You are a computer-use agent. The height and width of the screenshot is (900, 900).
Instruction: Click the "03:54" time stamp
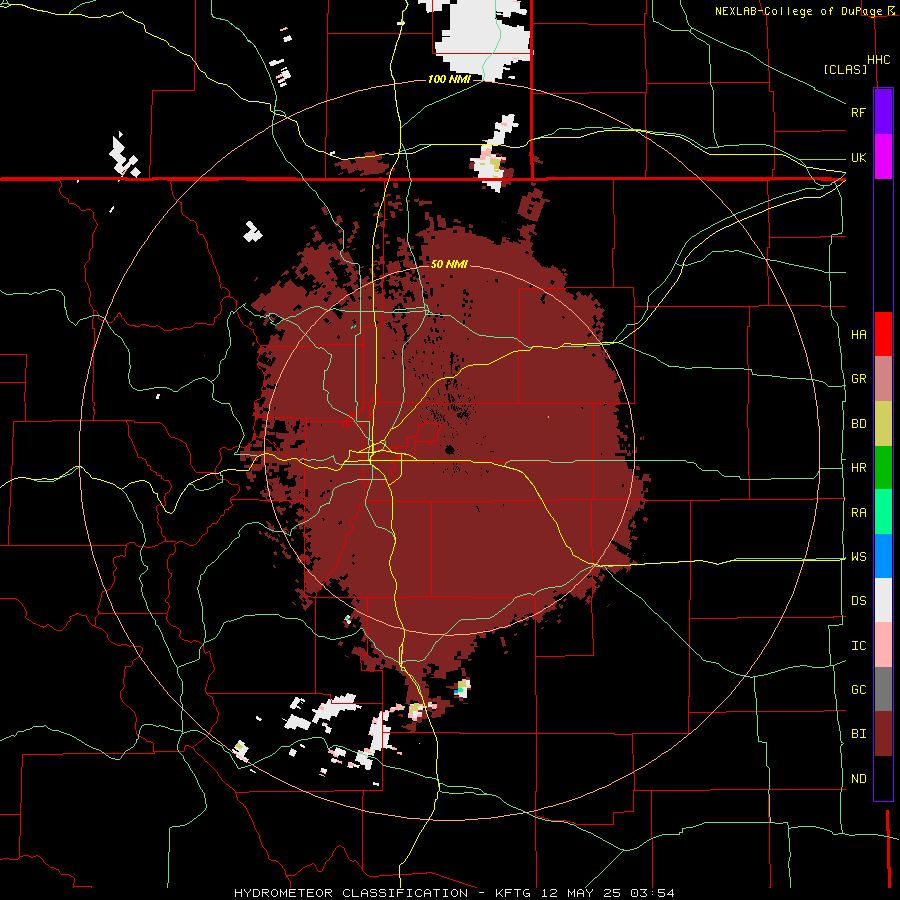point(651,893)
